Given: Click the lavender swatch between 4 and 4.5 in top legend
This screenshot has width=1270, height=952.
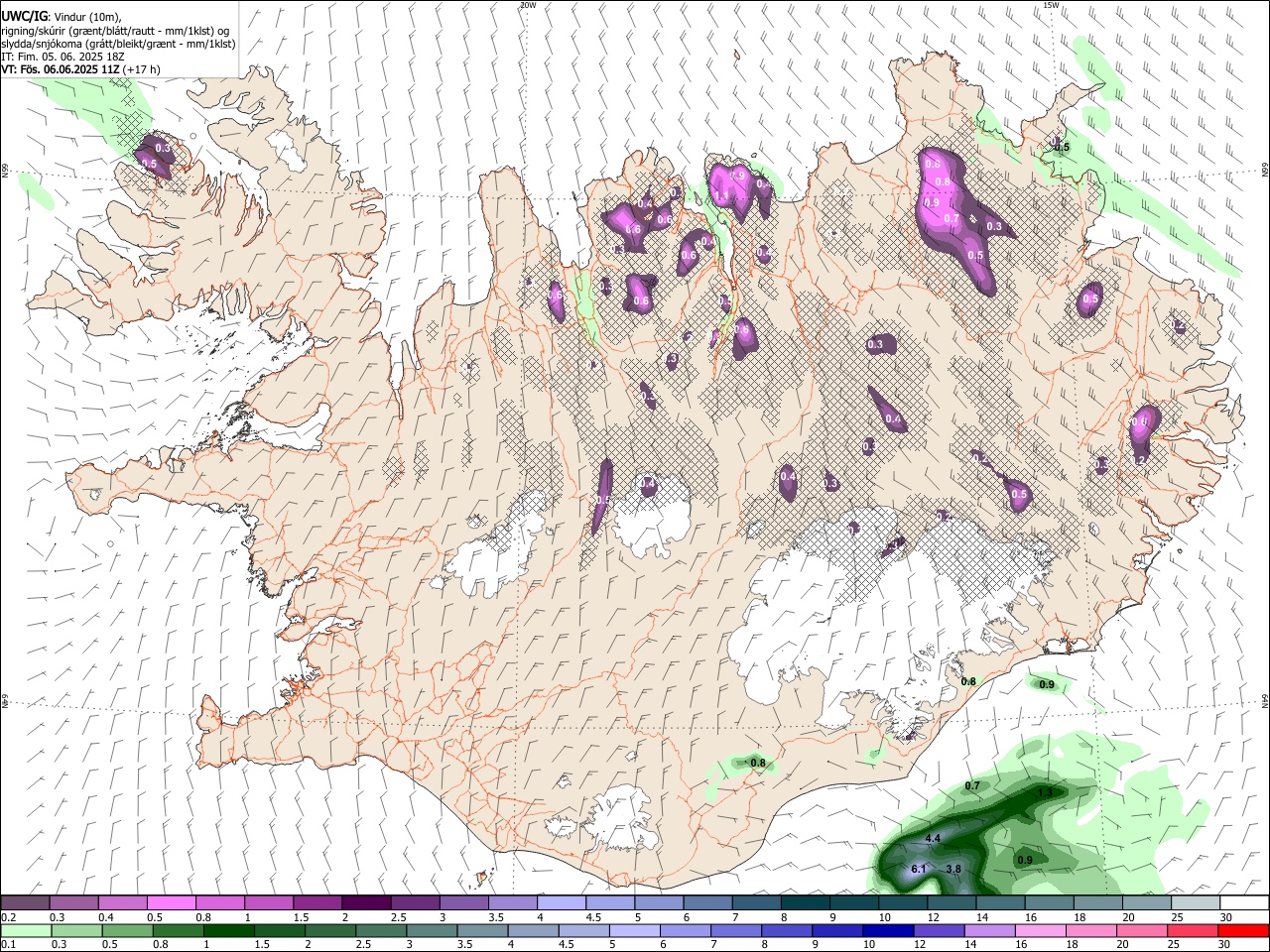Looking at the screenshot, I should pyautogui.click(x=561, y=903).
